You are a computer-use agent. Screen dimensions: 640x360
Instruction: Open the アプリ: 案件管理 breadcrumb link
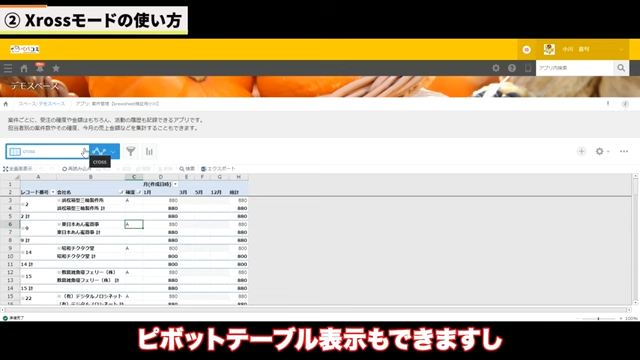tap(118, 104)
